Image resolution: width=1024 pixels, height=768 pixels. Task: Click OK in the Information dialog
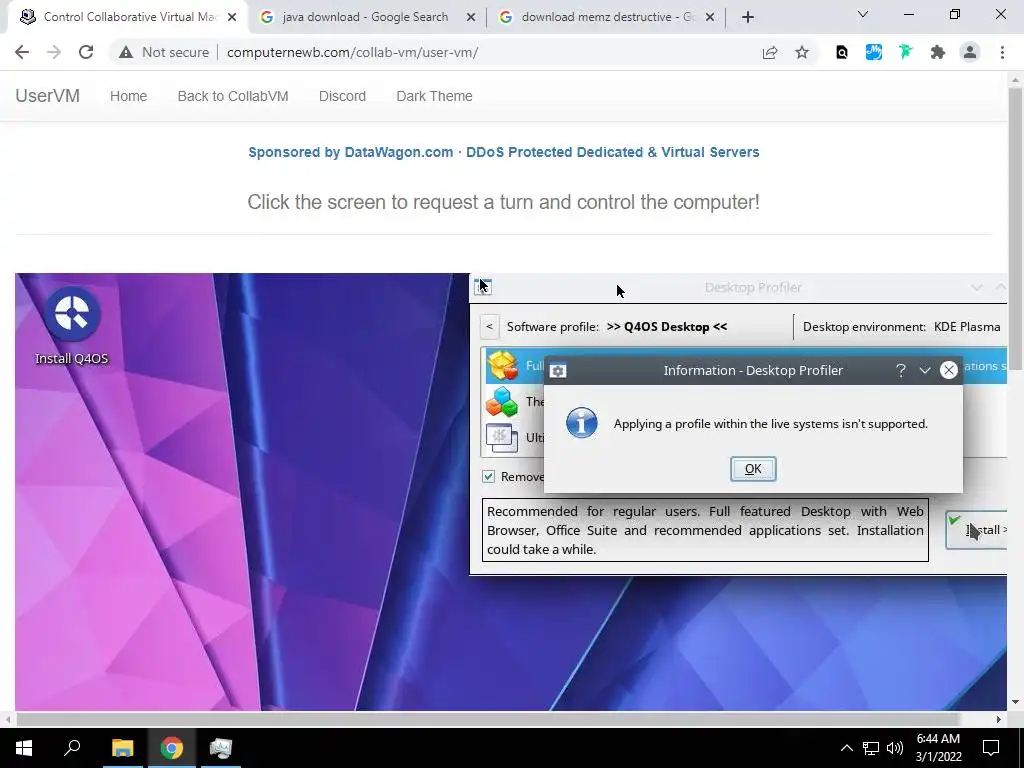[753, 469]
